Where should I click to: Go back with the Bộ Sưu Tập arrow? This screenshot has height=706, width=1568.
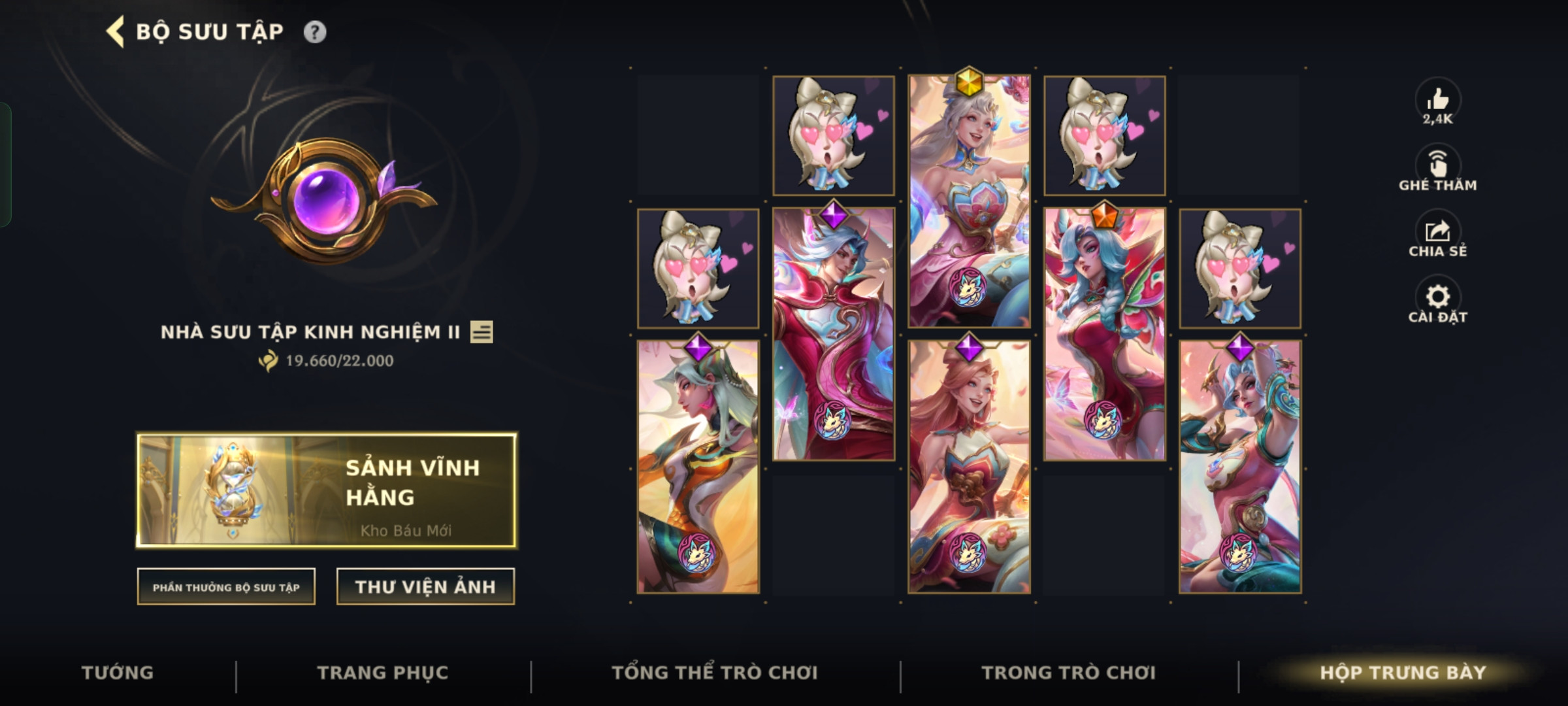tap(116, 32)
